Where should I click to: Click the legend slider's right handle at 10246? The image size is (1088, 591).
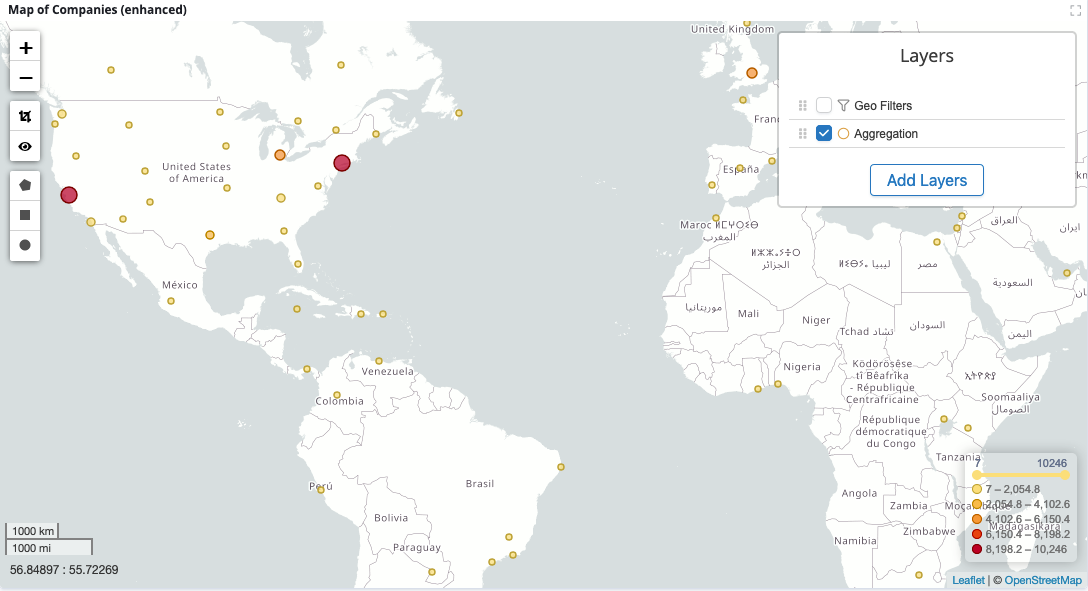pos(1065,475)
